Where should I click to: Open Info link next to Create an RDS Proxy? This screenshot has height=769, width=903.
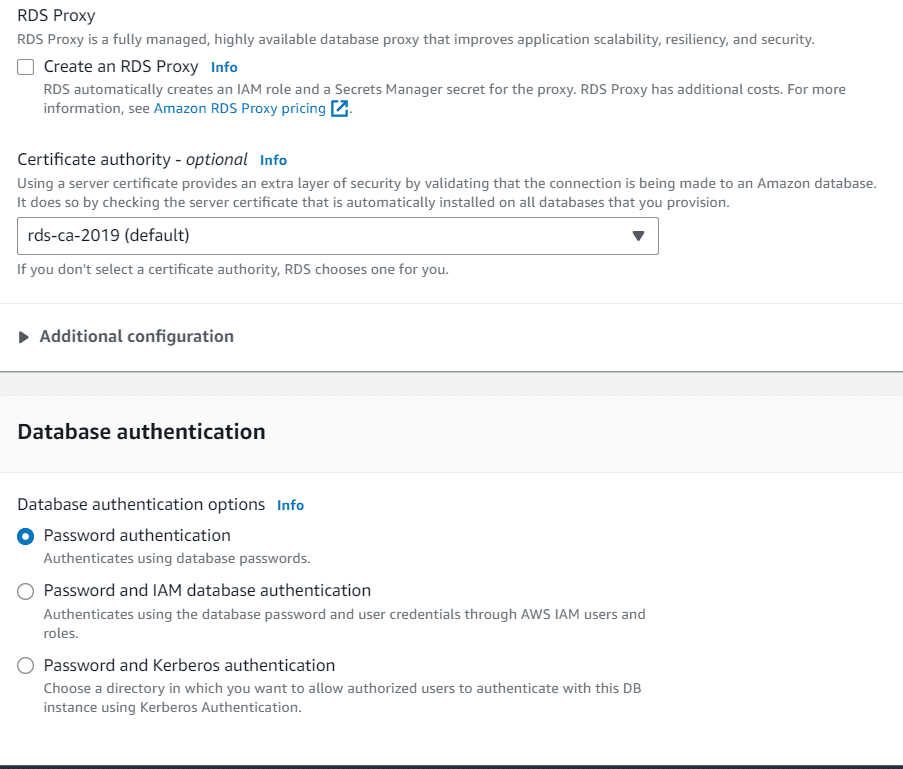(224, 67)
